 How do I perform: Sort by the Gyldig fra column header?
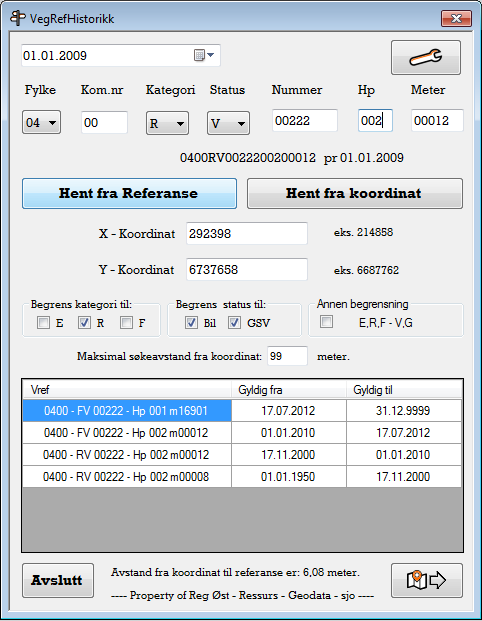click(288, 390)
